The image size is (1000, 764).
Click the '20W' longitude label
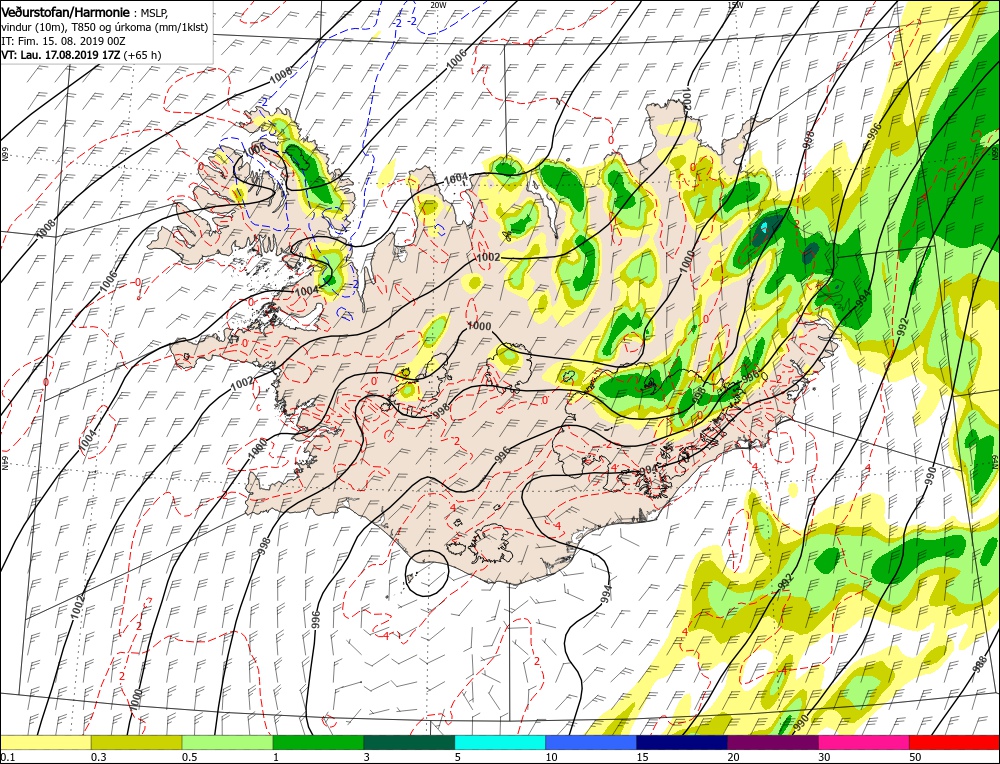click(x=438, y=4)
